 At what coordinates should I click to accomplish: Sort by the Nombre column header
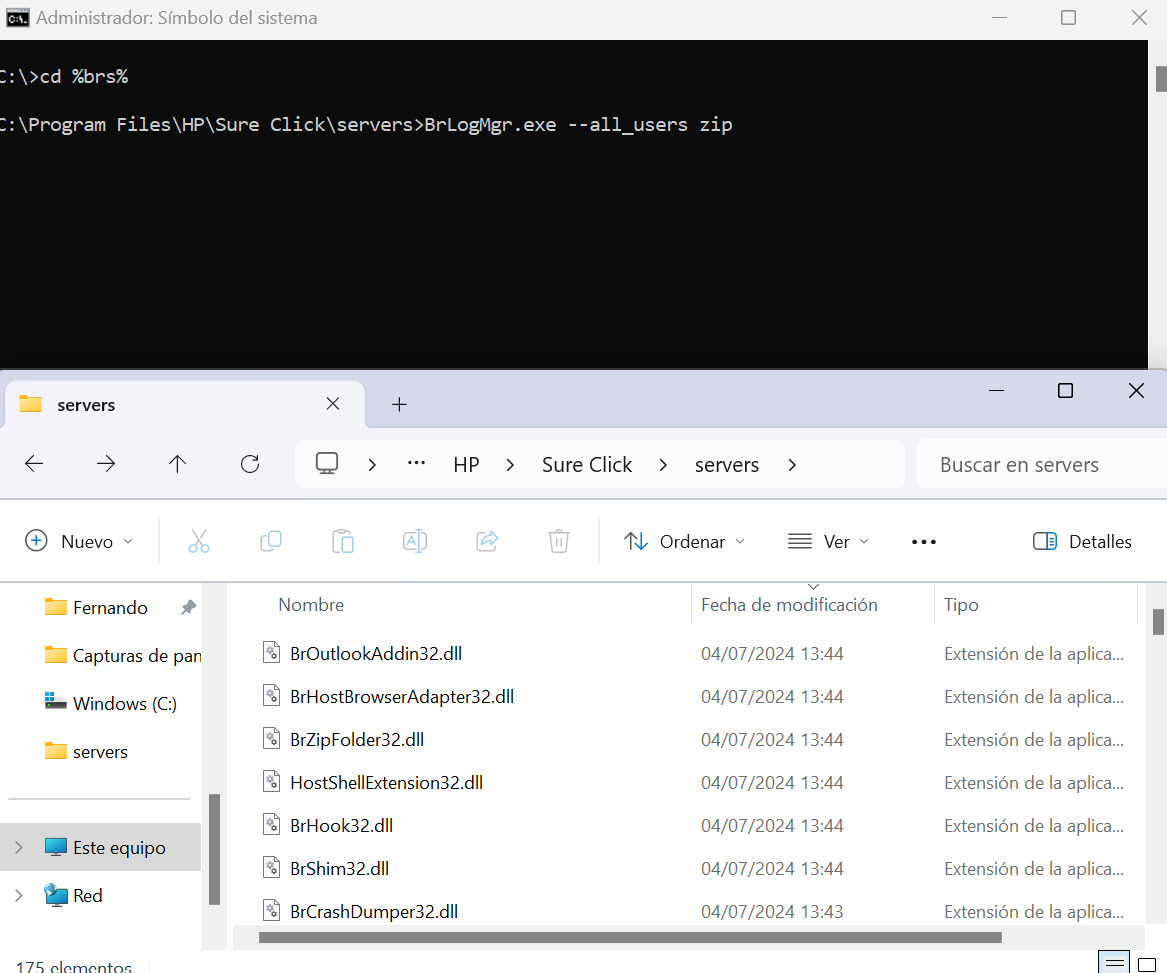click(311, 604)
